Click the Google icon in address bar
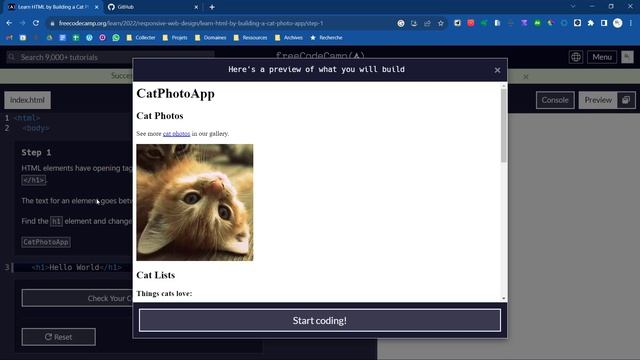The height and width of the screenshot is (360, 640). tap(401, 23)
